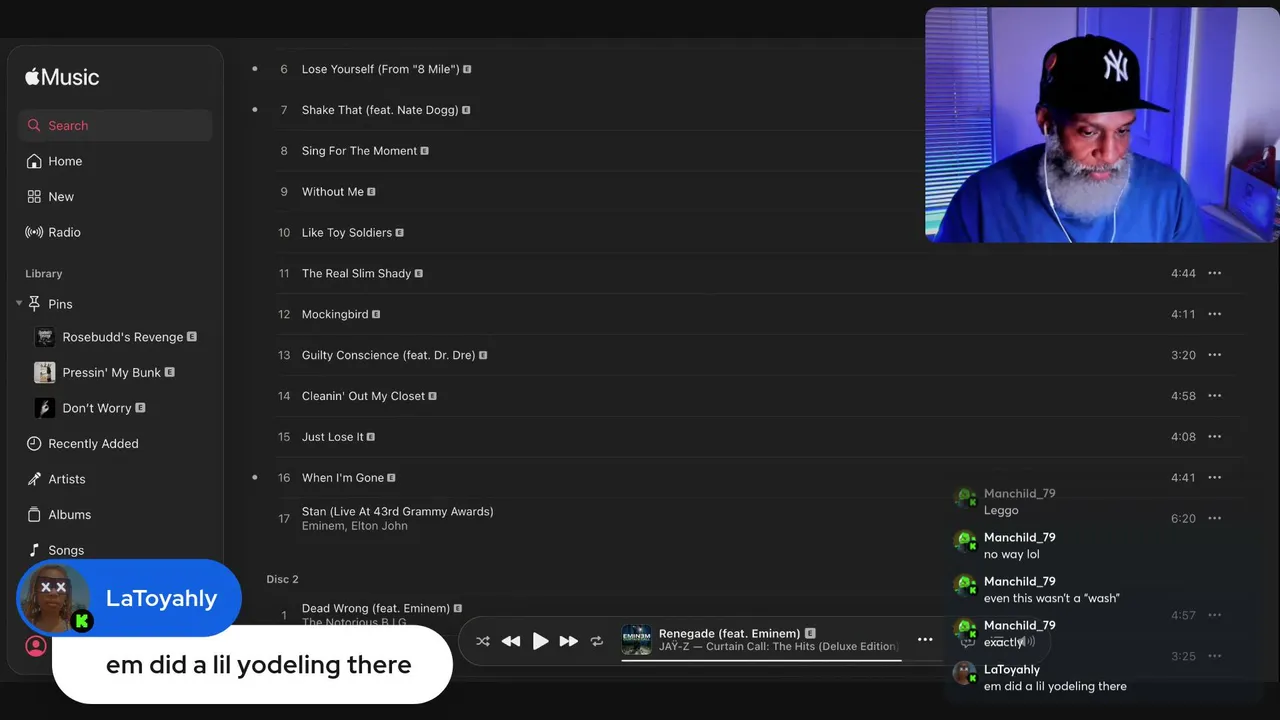1280x720 pixels.
Task: Open New via its grid icon
Action: (34, 197)
